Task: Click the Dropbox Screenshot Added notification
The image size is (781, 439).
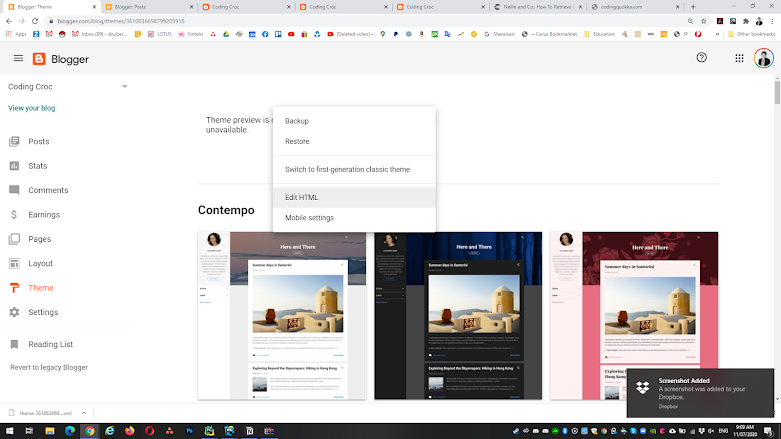Action: pos(700,393)
